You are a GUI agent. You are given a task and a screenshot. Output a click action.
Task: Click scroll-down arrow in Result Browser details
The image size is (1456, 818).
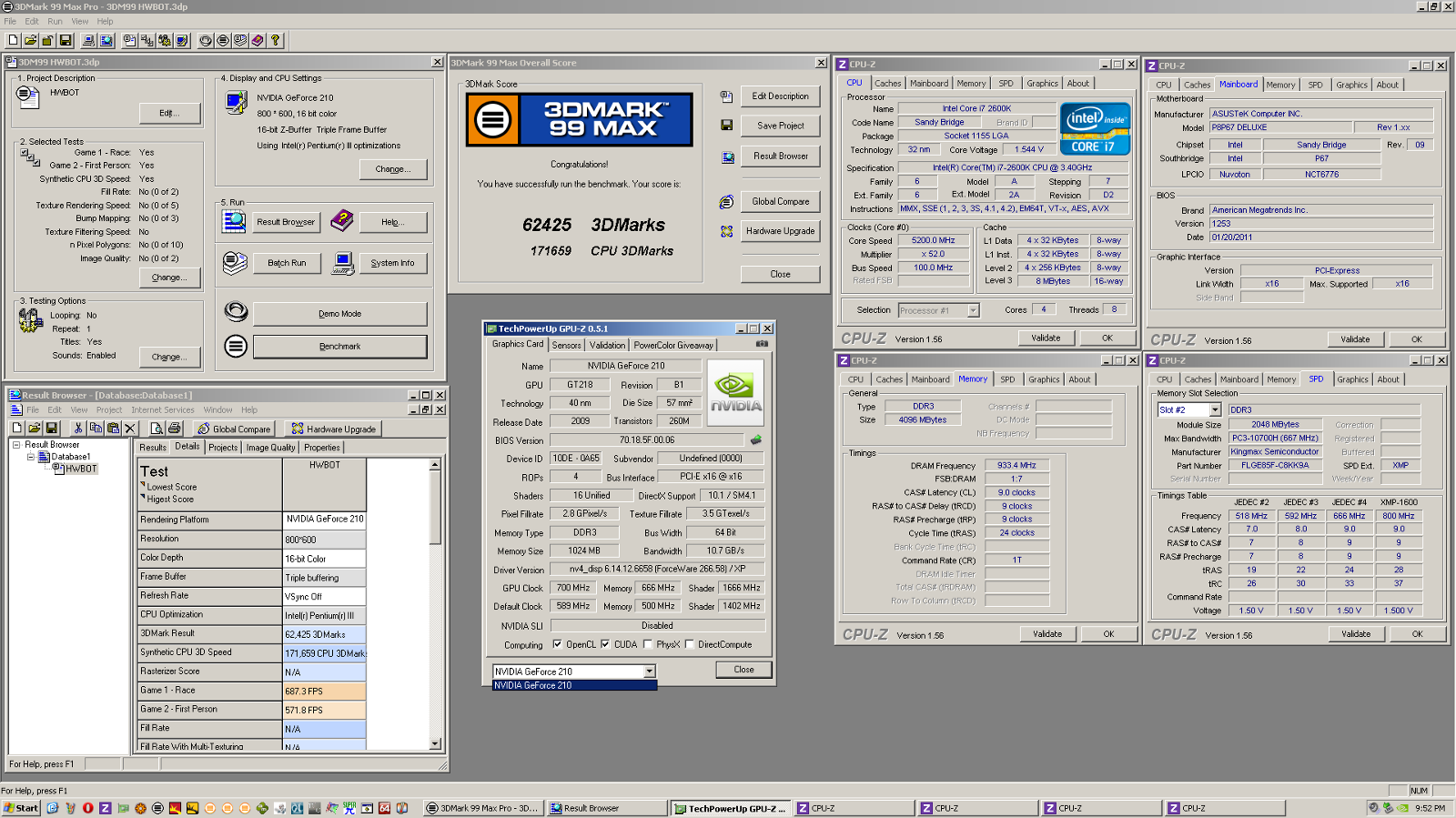point(435,743)
